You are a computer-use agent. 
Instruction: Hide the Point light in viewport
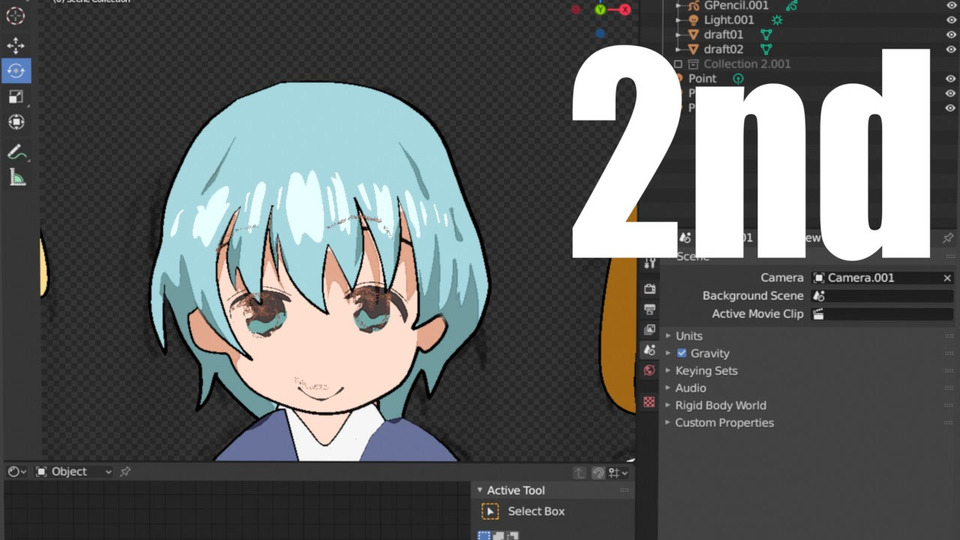point(950,78)
